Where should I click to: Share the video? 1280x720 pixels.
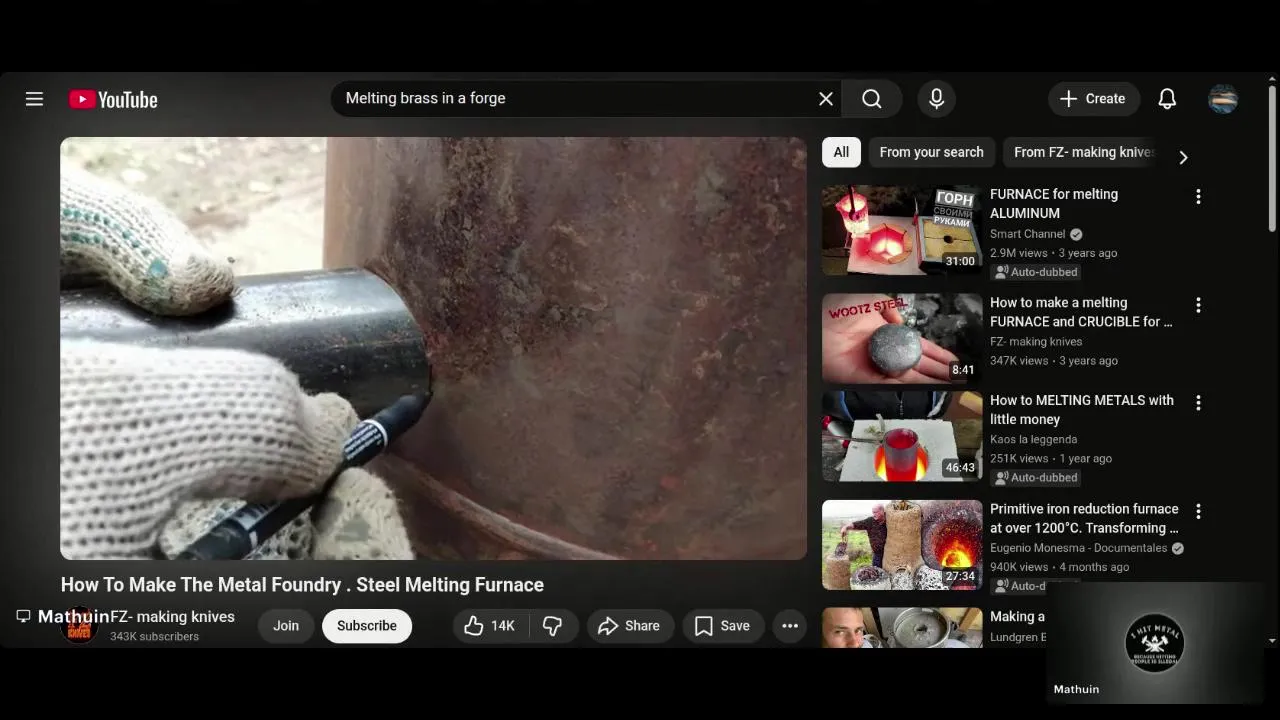coord(629,626)
